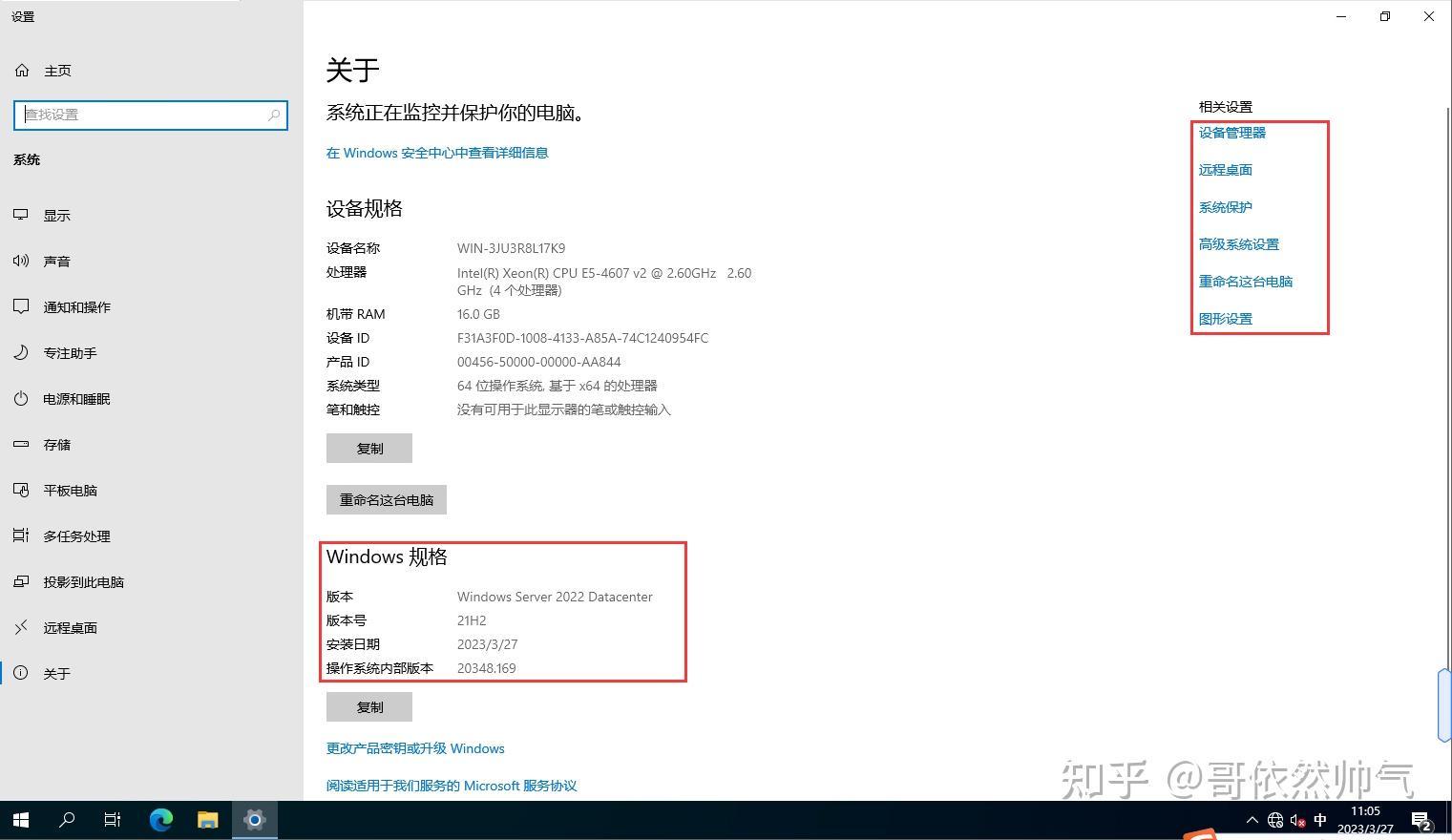Select product ID 00456-50000-00000-AA844

click(539, 362)
